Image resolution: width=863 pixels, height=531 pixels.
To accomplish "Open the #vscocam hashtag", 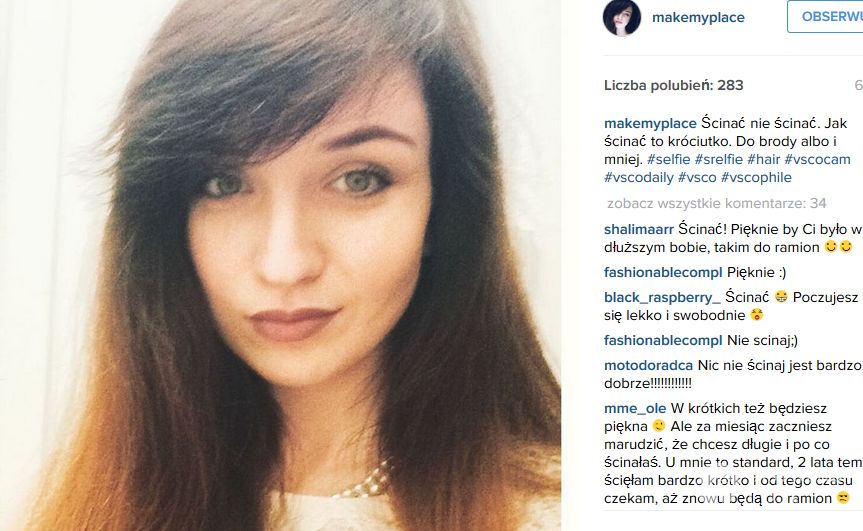I will pos(817,160).
